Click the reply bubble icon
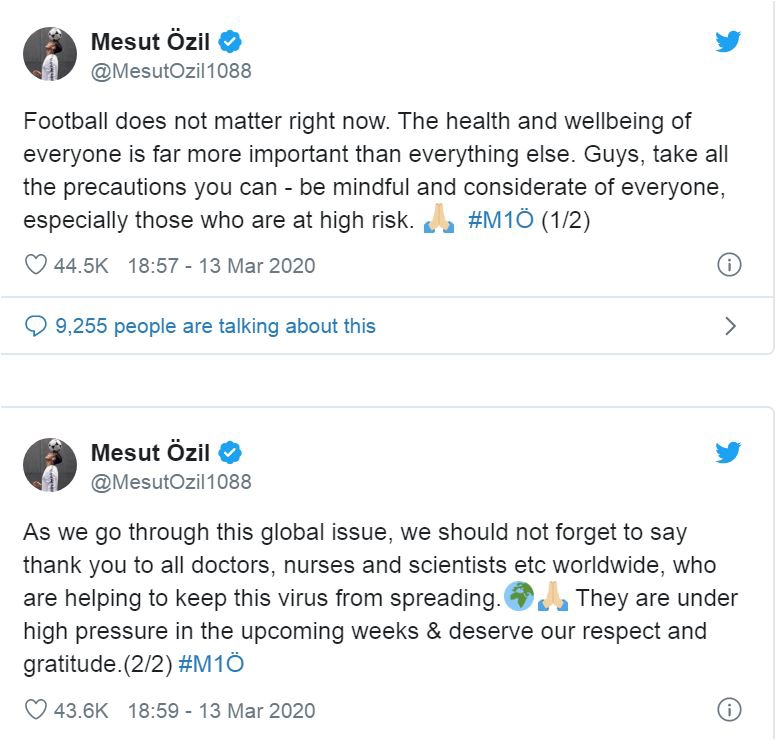 coord(36,325)
